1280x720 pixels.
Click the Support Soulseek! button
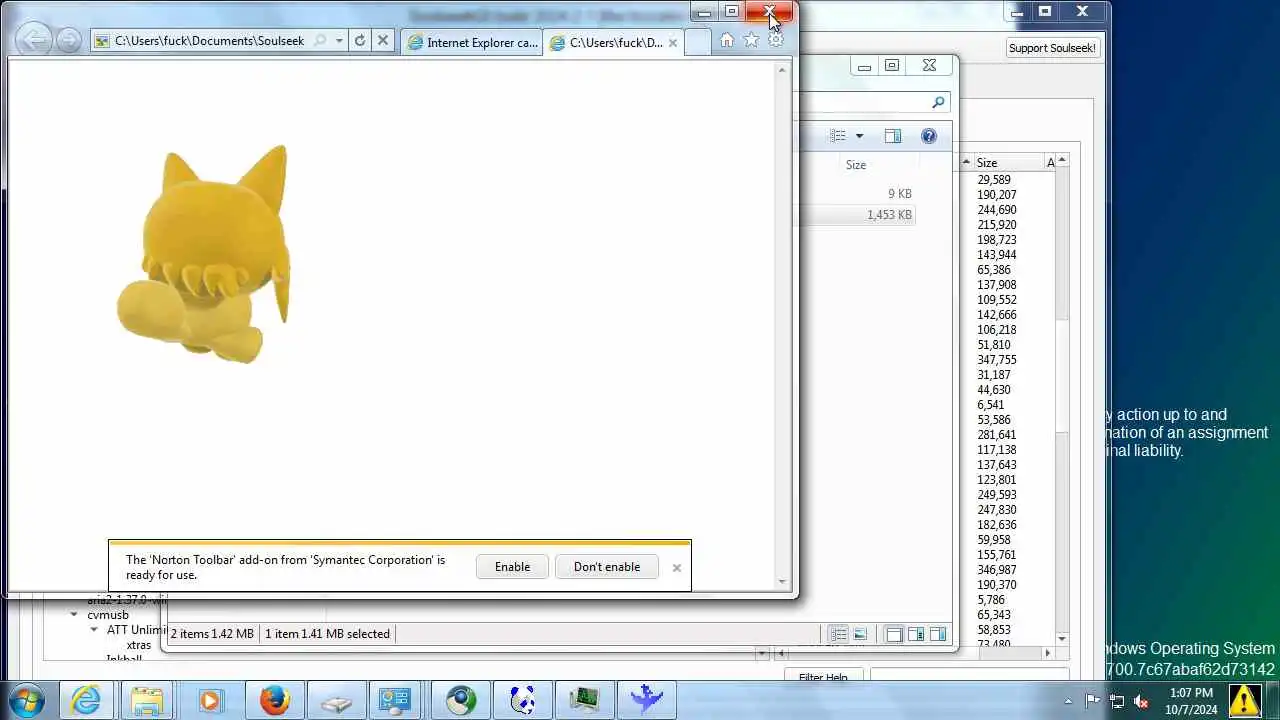1052,48
